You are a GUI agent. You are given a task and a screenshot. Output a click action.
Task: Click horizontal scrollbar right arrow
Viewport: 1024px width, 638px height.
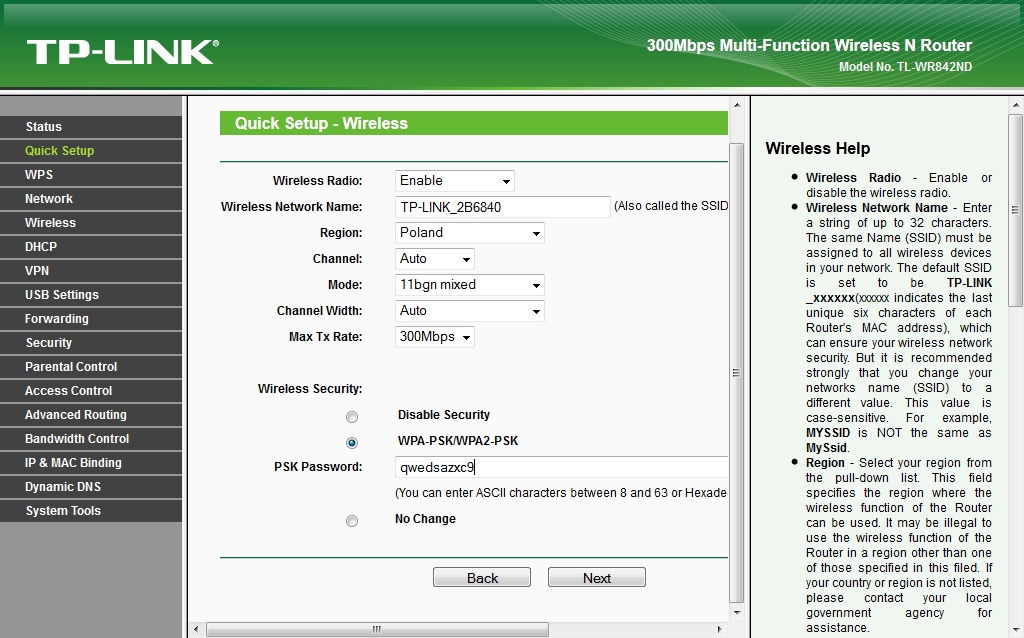[x=720, y=630]
